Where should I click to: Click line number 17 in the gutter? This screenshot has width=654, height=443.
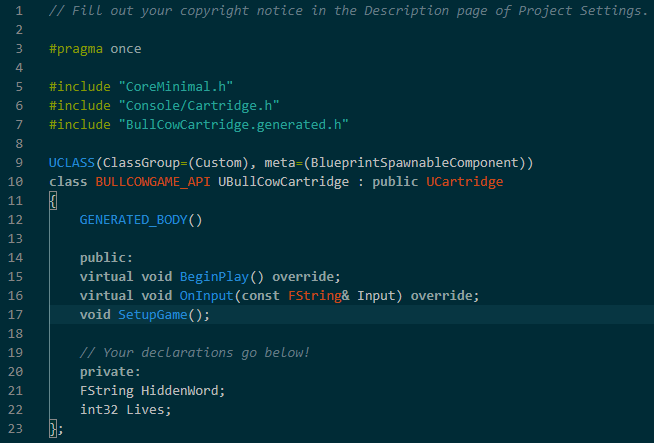(x=20, y=314)
